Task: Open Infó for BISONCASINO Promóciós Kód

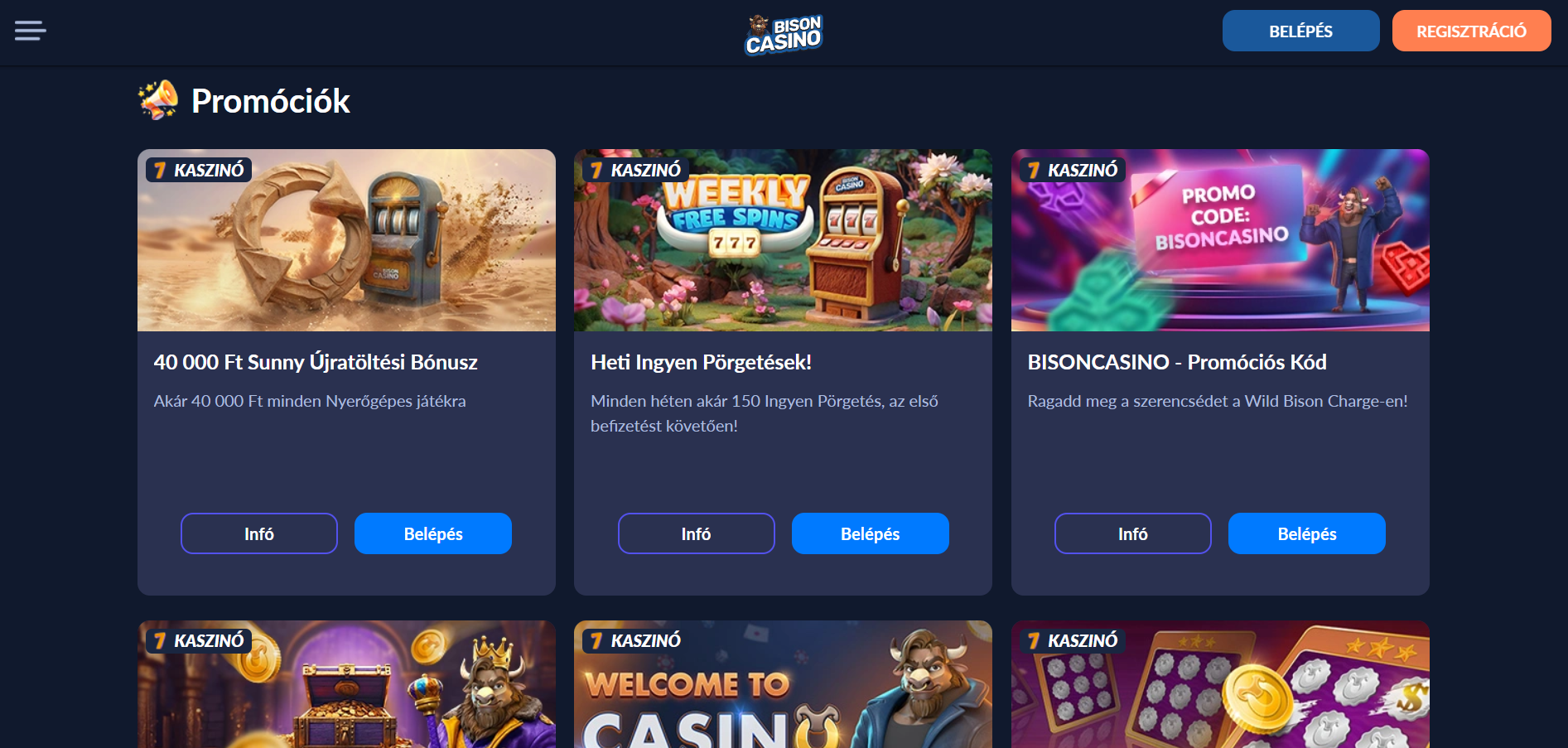Action: [1133, 533]
